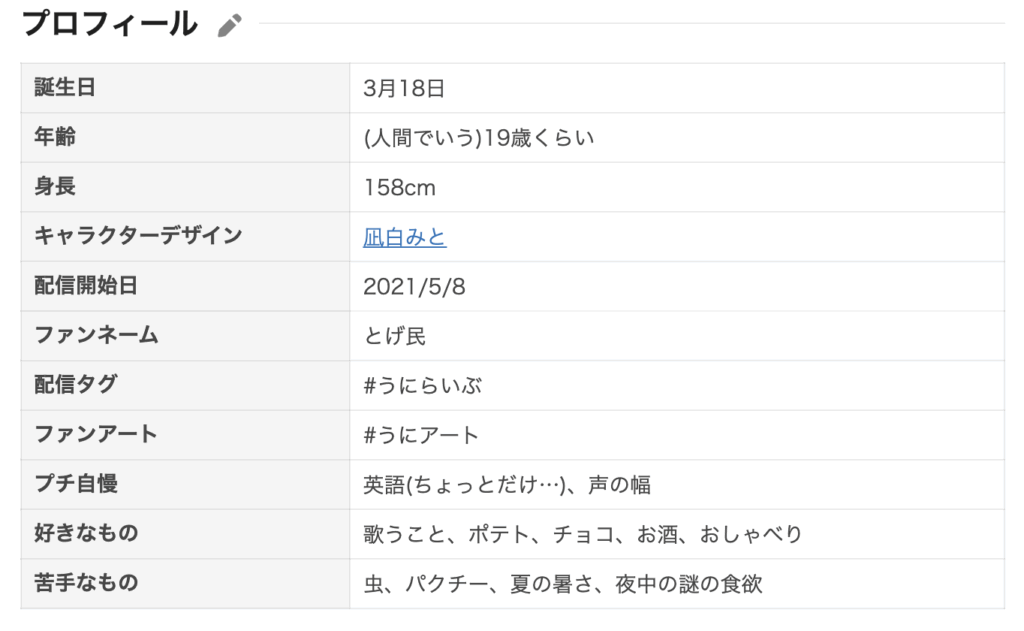Click the stream tag #うにらいぶ
Screen dimensions: 1024x631
(422, 385)
